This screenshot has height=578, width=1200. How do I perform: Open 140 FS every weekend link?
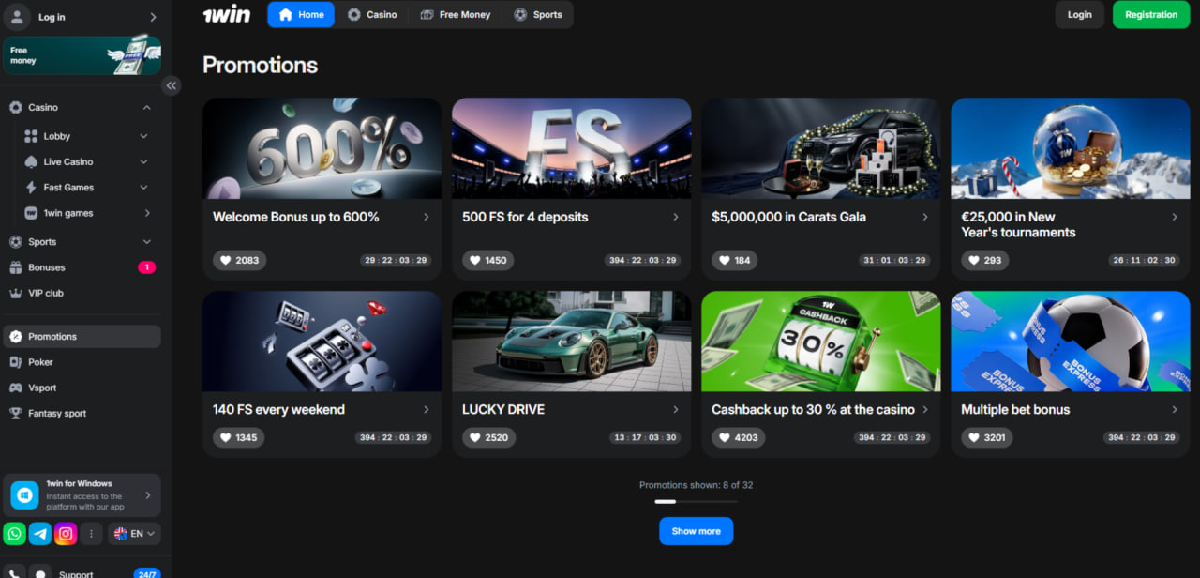point(279,410)
